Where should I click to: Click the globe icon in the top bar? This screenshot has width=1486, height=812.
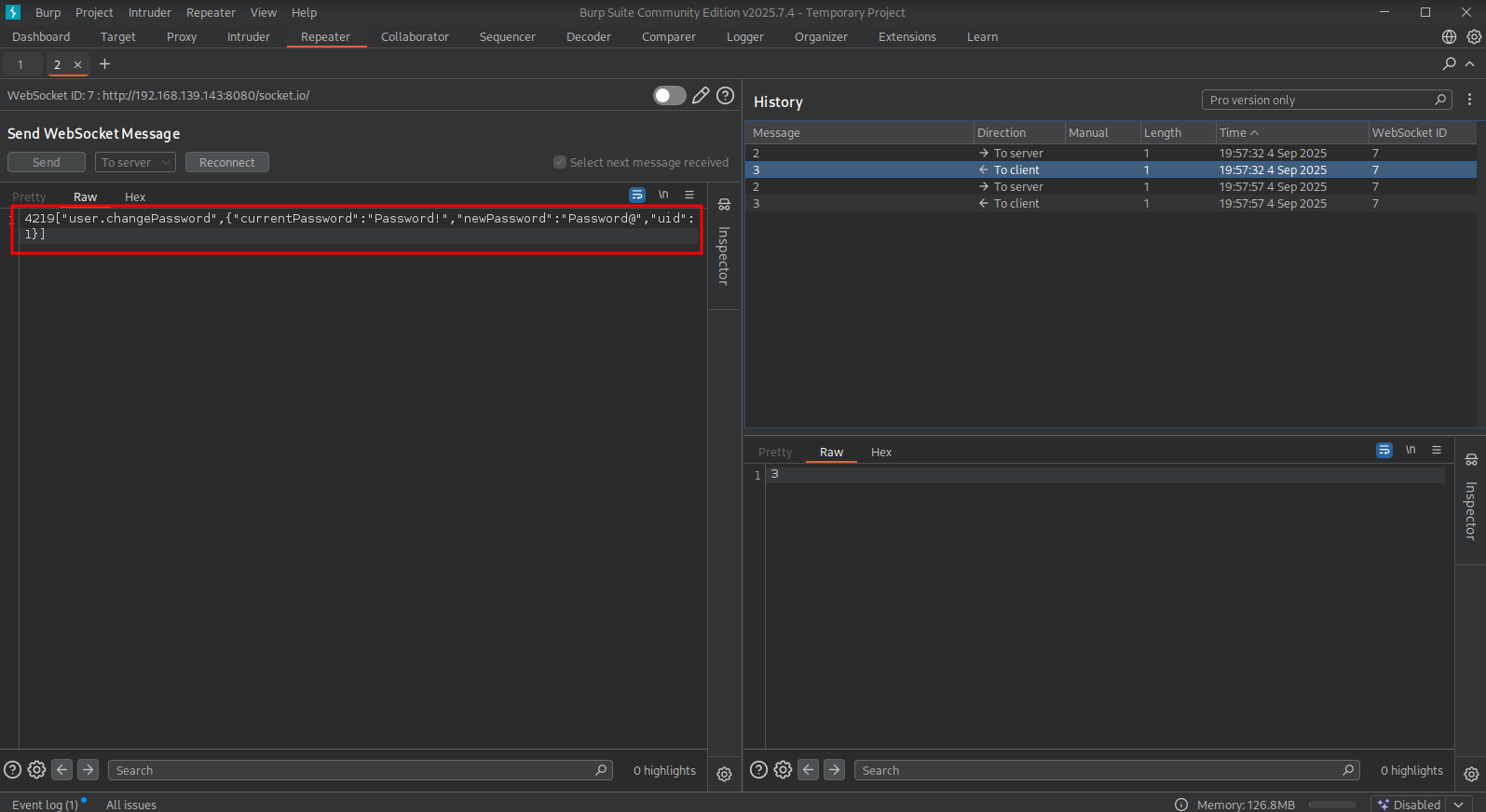(x=1449, y=37)
